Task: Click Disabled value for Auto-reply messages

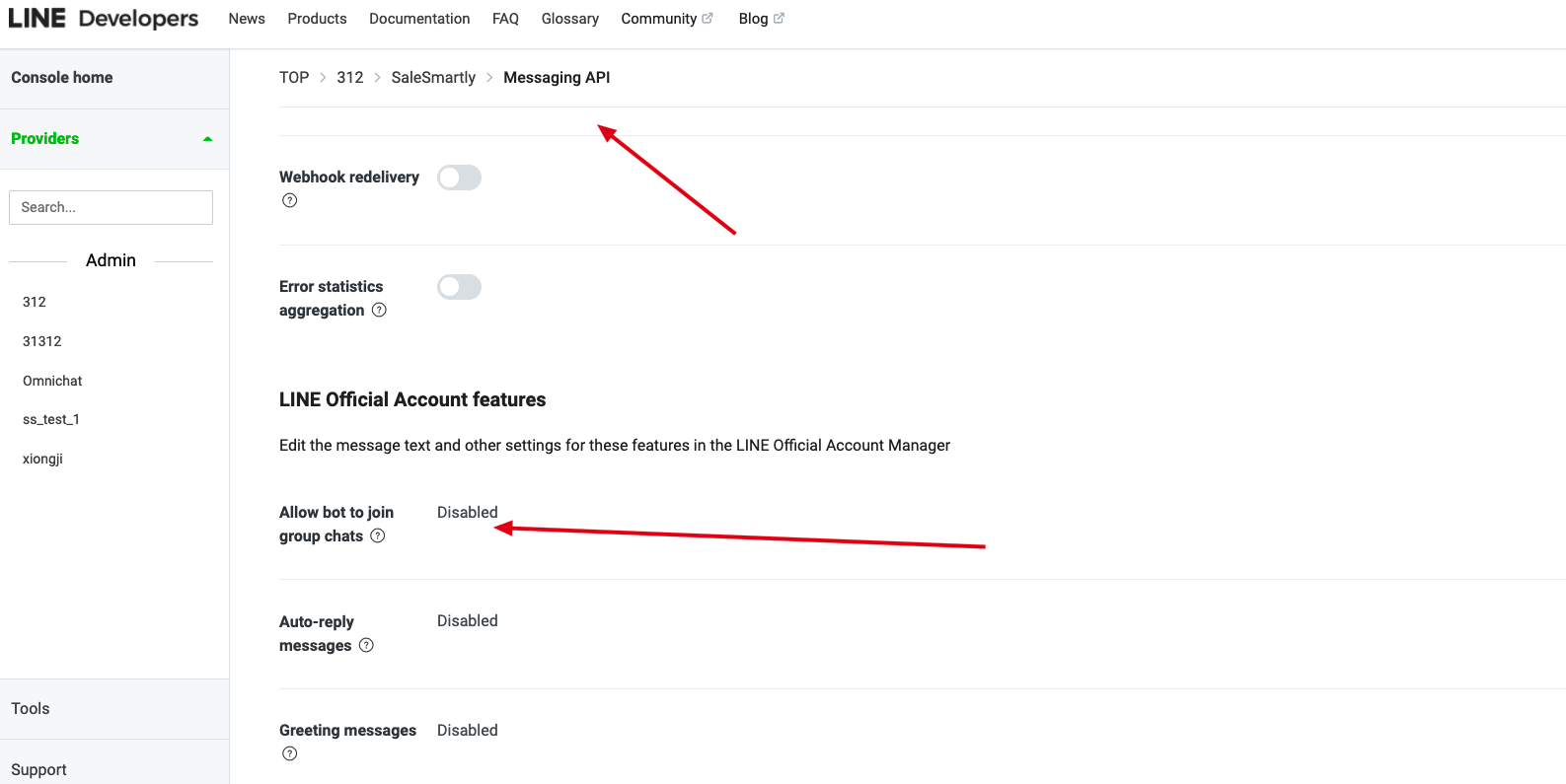Action: [468, 620]
